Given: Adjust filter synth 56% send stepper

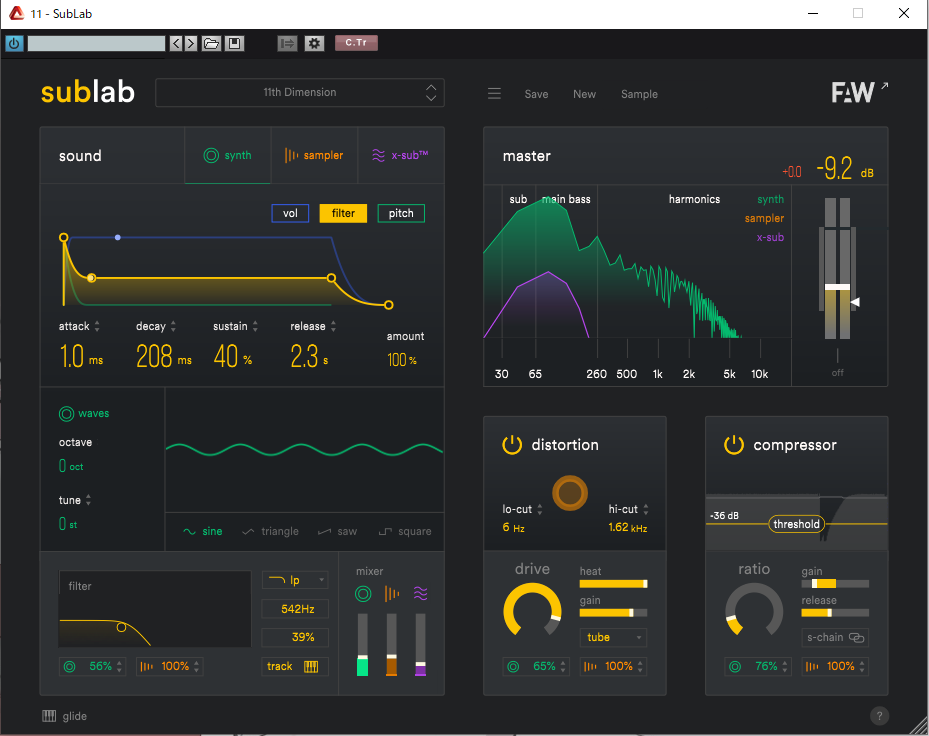Looking at the screenshot, I should click(120, 666).
